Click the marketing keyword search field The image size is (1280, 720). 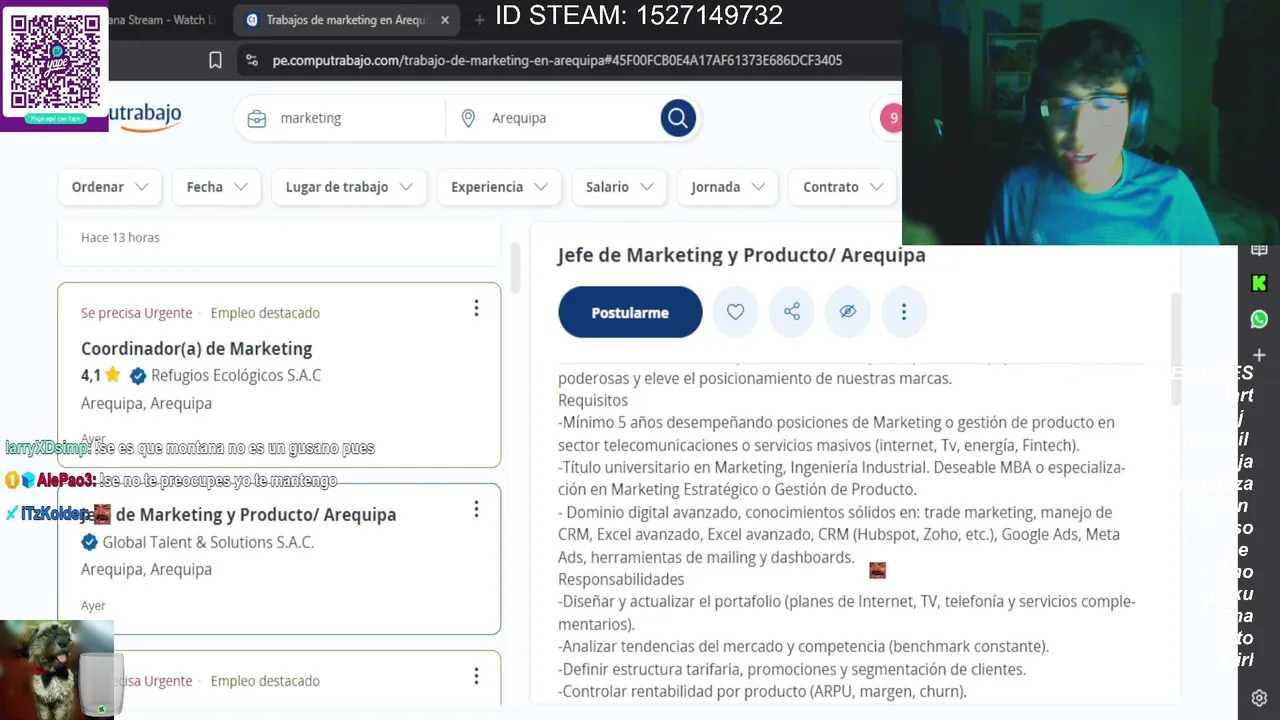(340, 118)
